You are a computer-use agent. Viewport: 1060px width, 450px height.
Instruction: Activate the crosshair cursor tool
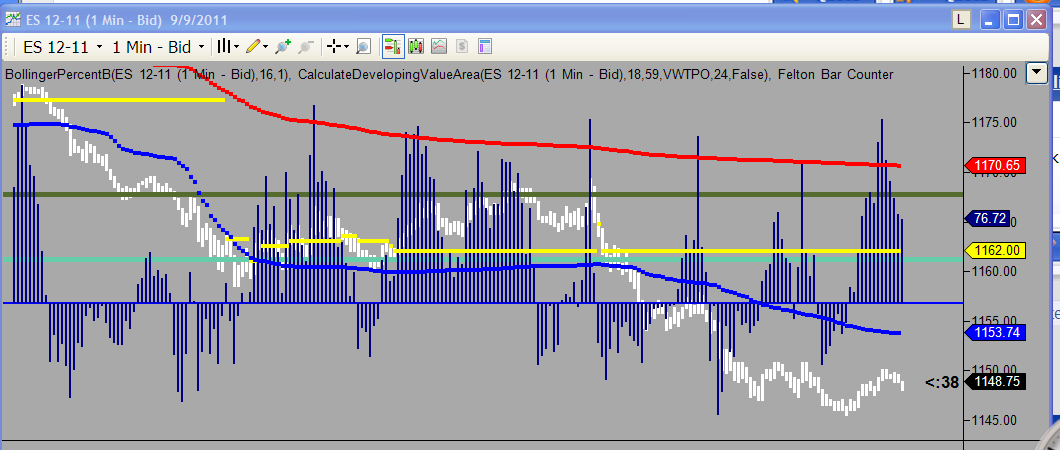point(337,47)
